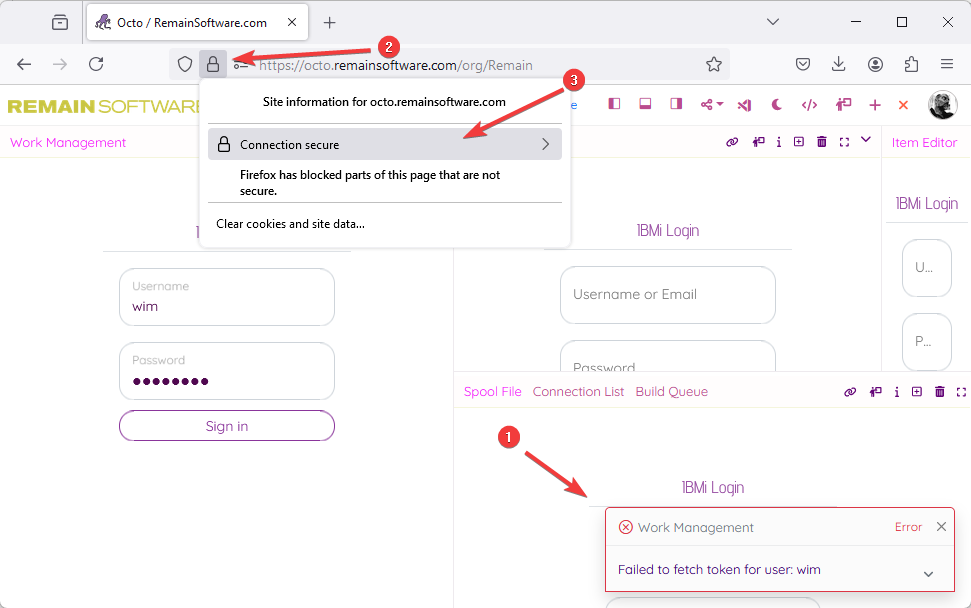
Task: Click the padlock site information icon
Action: [212, 64]
